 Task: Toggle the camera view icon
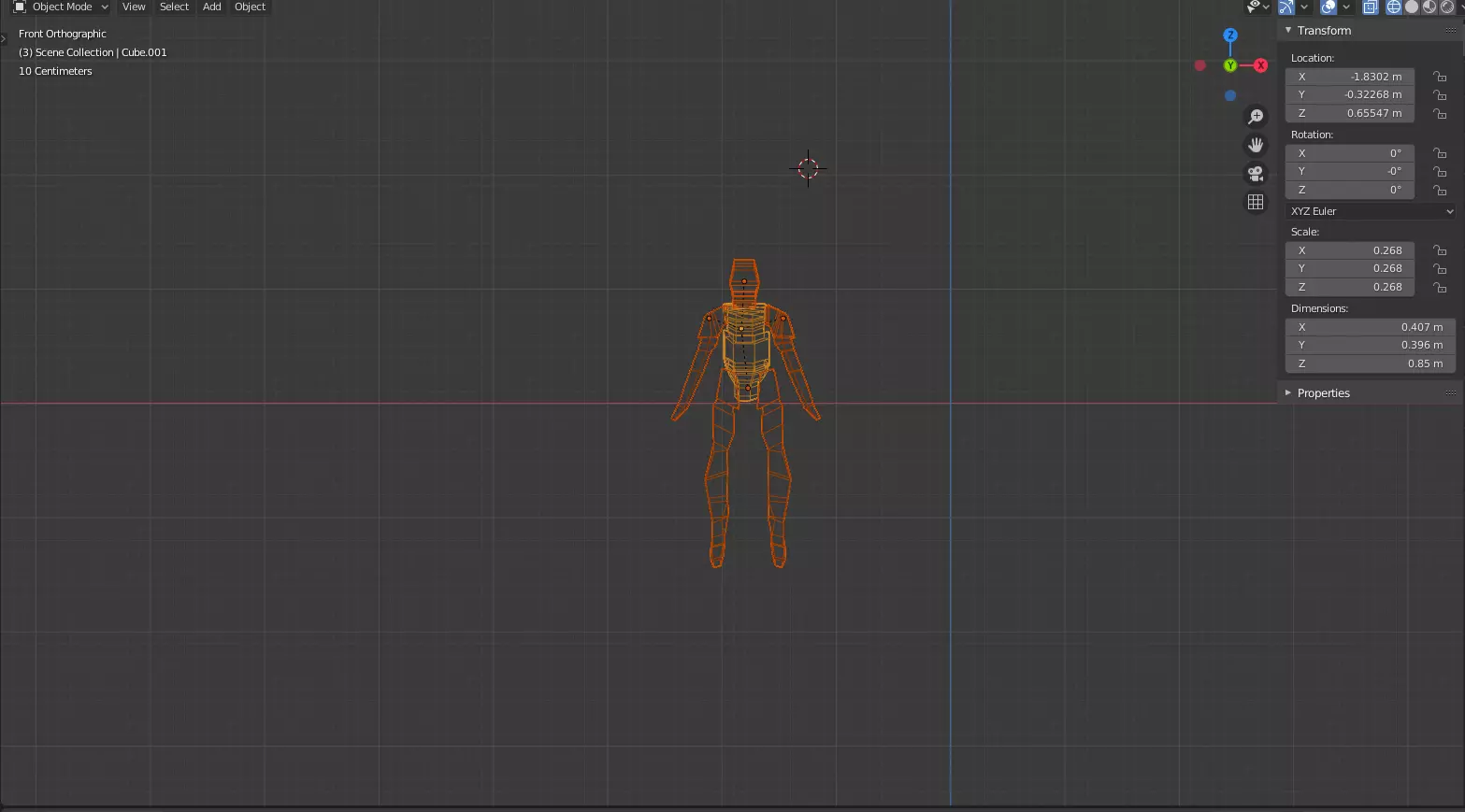tap(1256, 174)
